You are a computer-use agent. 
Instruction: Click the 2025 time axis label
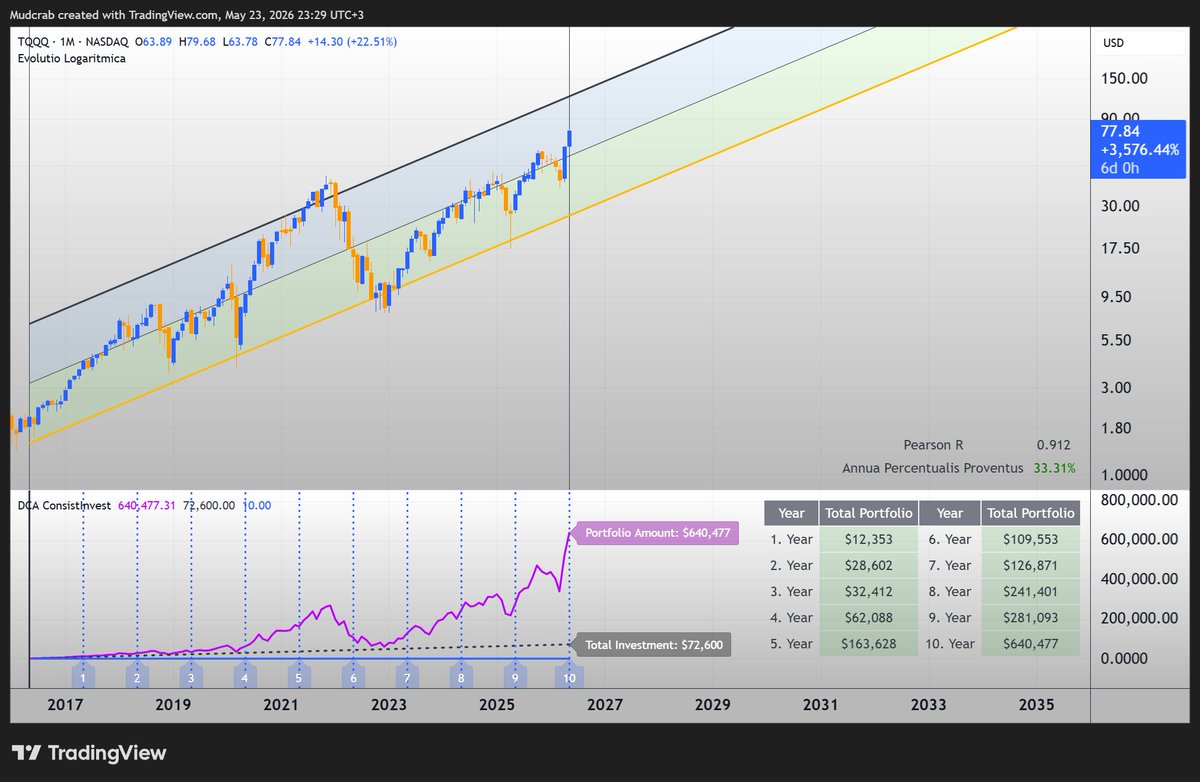pos(497,704)
